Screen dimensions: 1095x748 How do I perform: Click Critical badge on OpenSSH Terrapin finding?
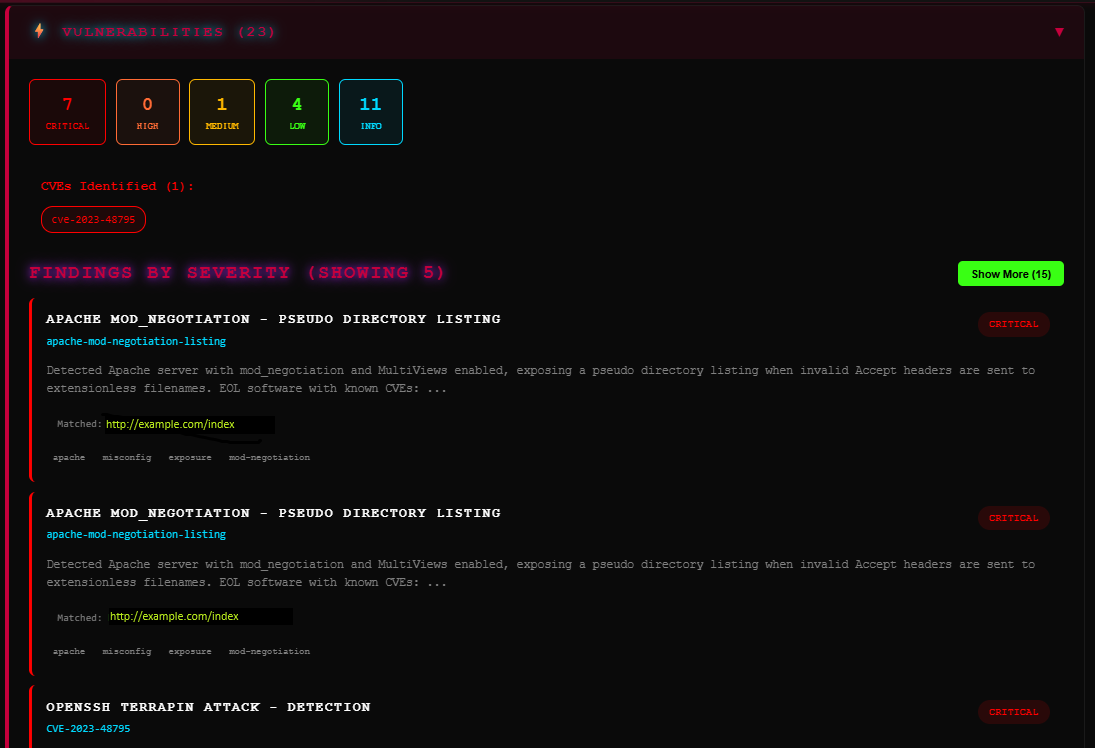1013,712
